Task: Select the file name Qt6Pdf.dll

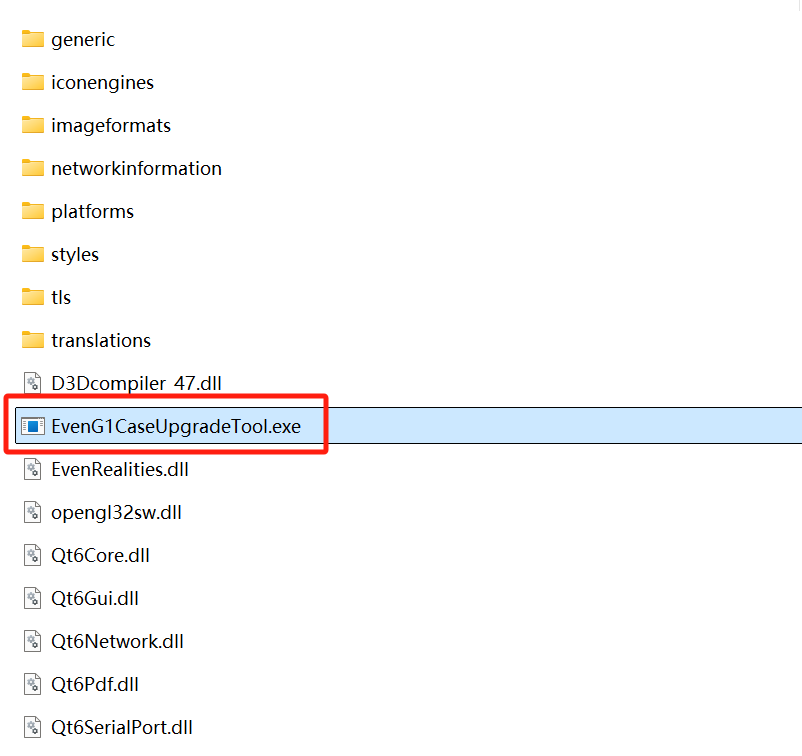Action: [95, 684]
